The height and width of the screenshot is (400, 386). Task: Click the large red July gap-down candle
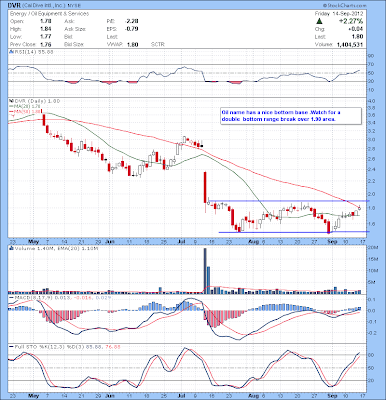tap(205, 187)
